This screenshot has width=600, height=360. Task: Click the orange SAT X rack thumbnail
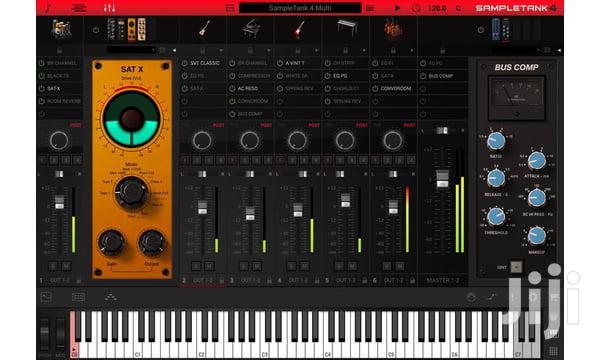coord(132,29)
